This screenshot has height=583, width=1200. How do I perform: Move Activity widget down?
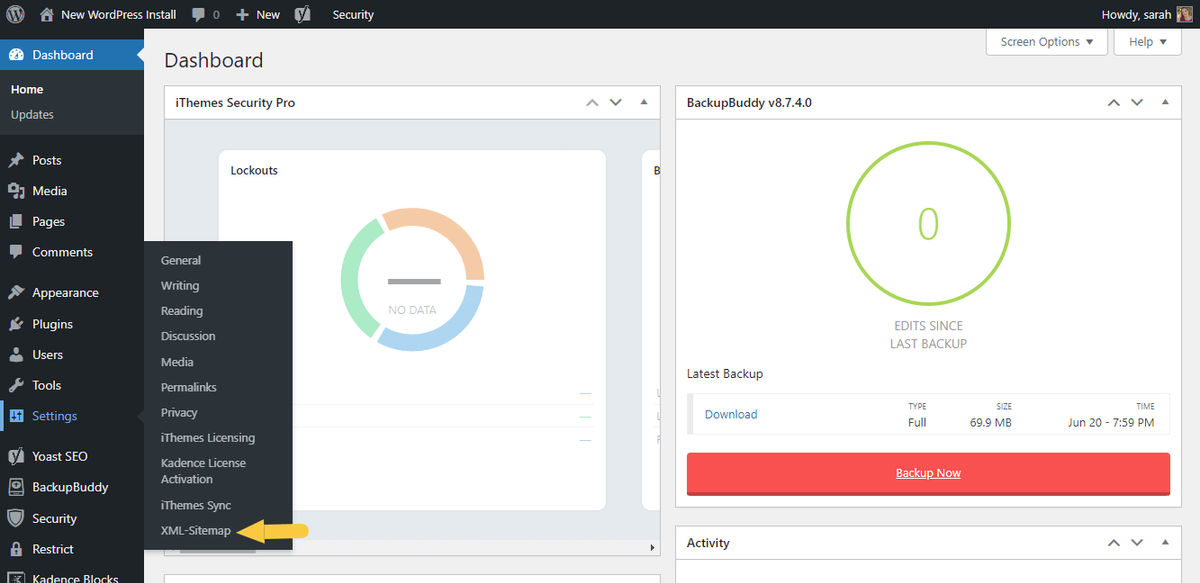point(1138,543)
